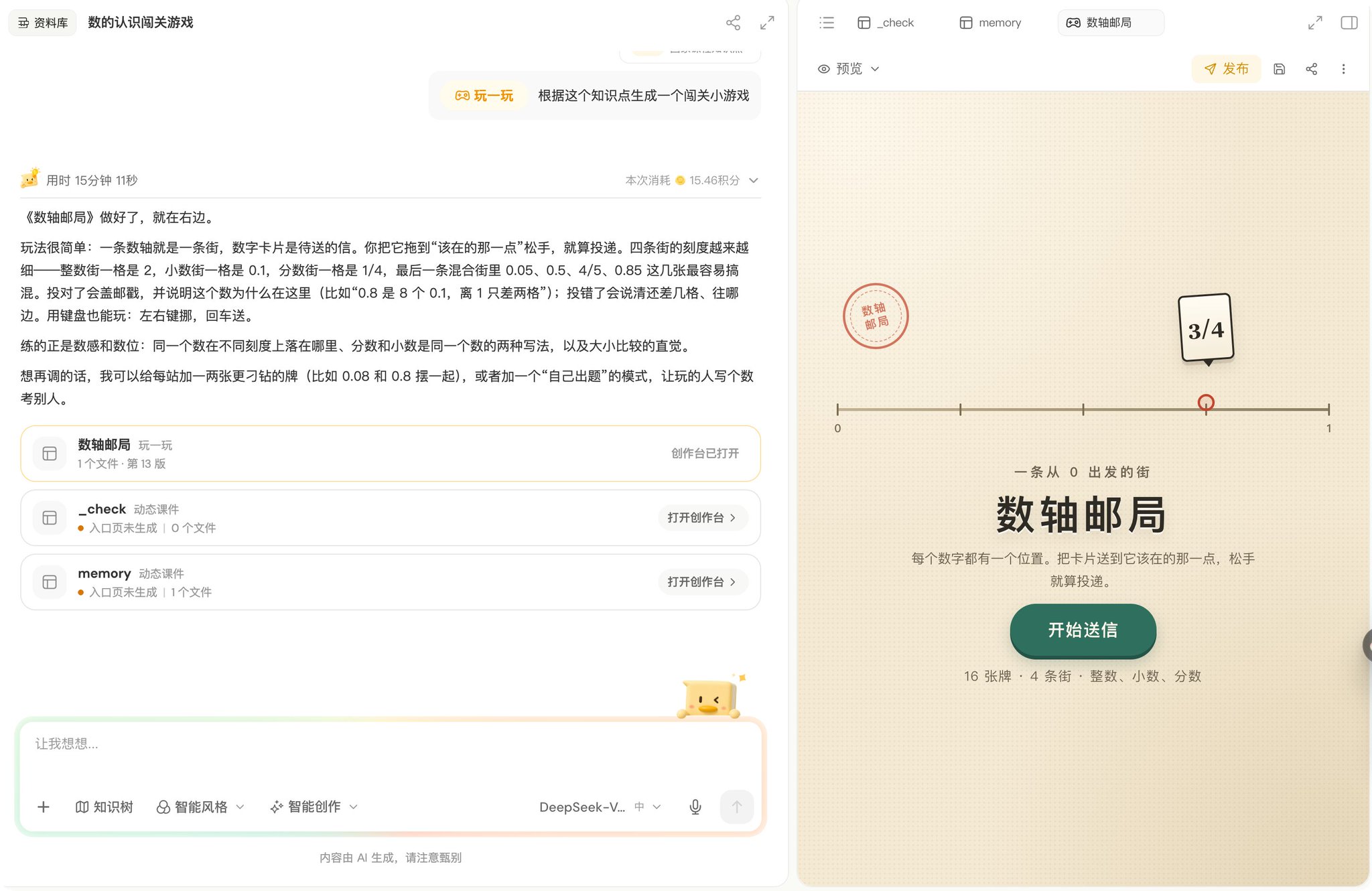Expand the preview panel with arrows icon

[x=1315, y=23]
